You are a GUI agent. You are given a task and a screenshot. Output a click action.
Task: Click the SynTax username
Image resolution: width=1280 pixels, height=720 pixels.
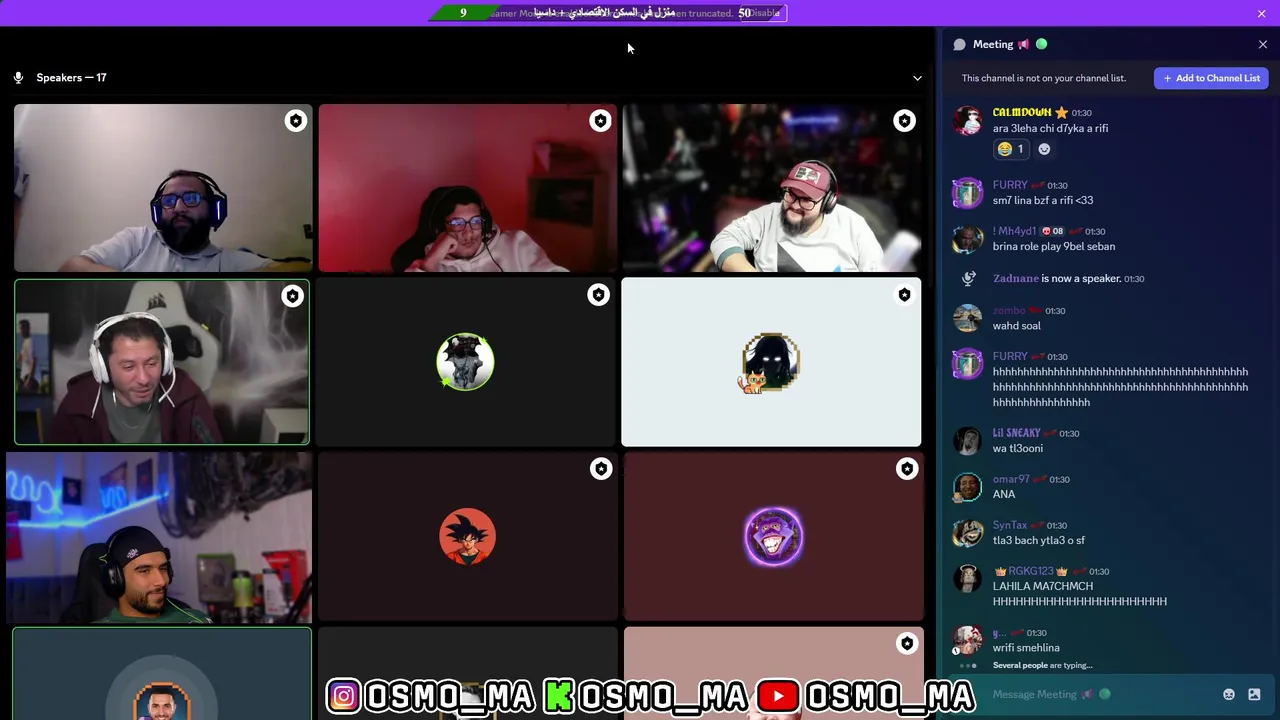pos(1010,525)
